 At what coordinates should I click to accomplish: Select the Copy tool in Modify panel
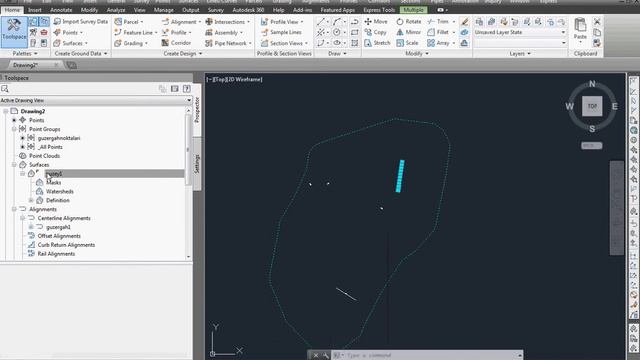[376, 32]
